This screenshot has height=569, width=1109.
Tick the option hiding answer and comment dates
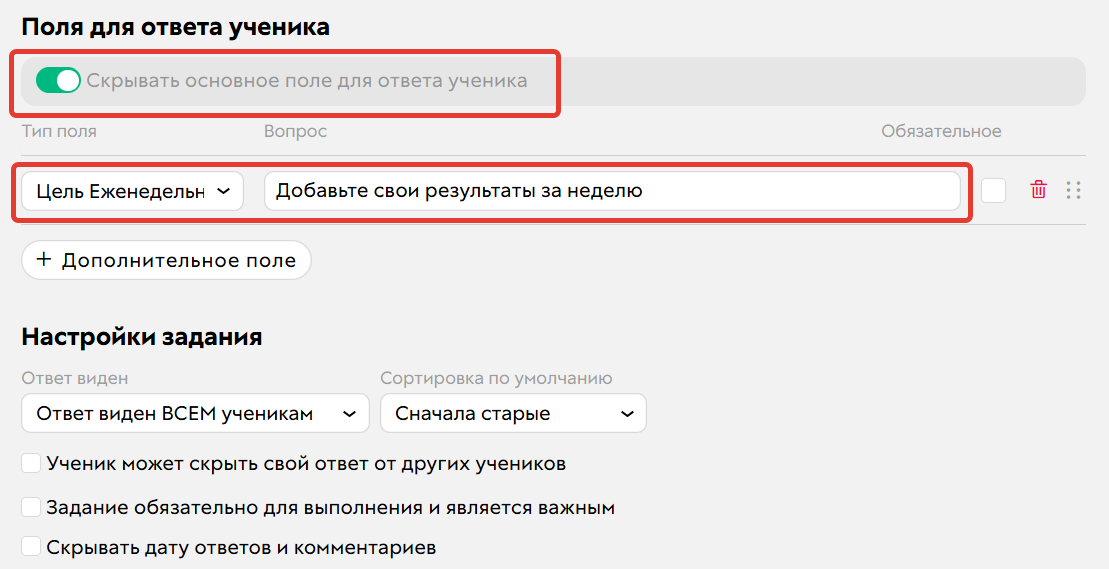click(30, 546)
